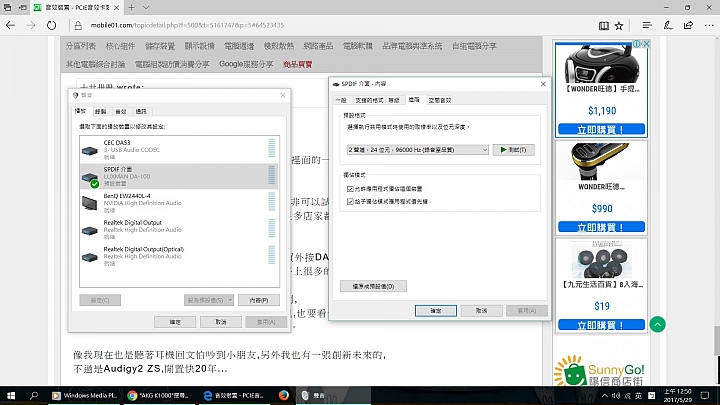
Task: Click confirm button in SPDIF properties
Action: 436,311
